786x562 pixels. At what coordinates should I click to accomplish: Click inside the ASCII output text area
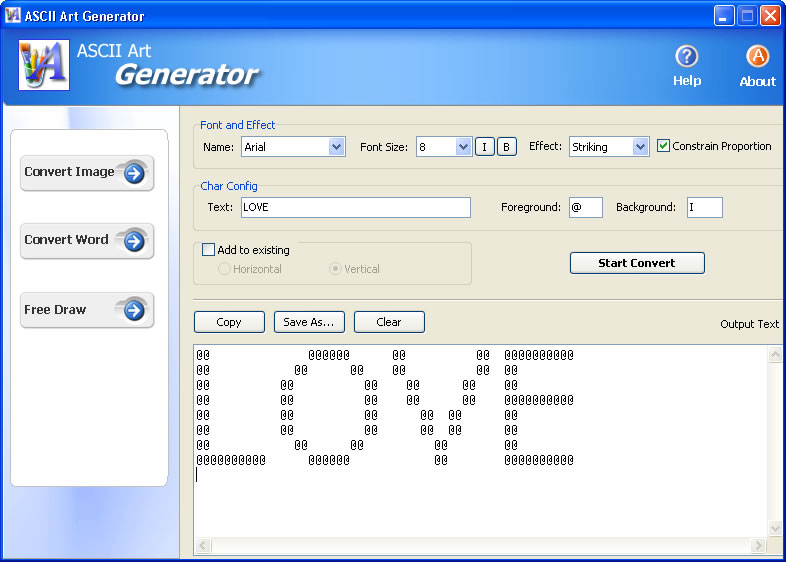point(480,441)
